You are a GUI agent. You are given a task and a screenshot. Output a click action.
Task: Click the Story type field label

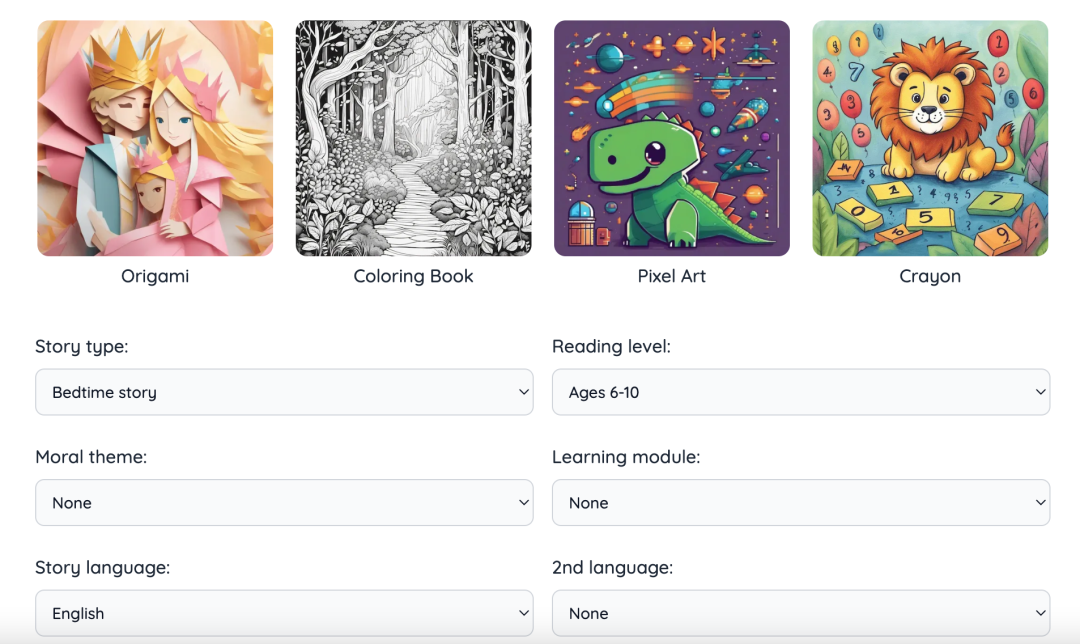click(x=82, y=347)
